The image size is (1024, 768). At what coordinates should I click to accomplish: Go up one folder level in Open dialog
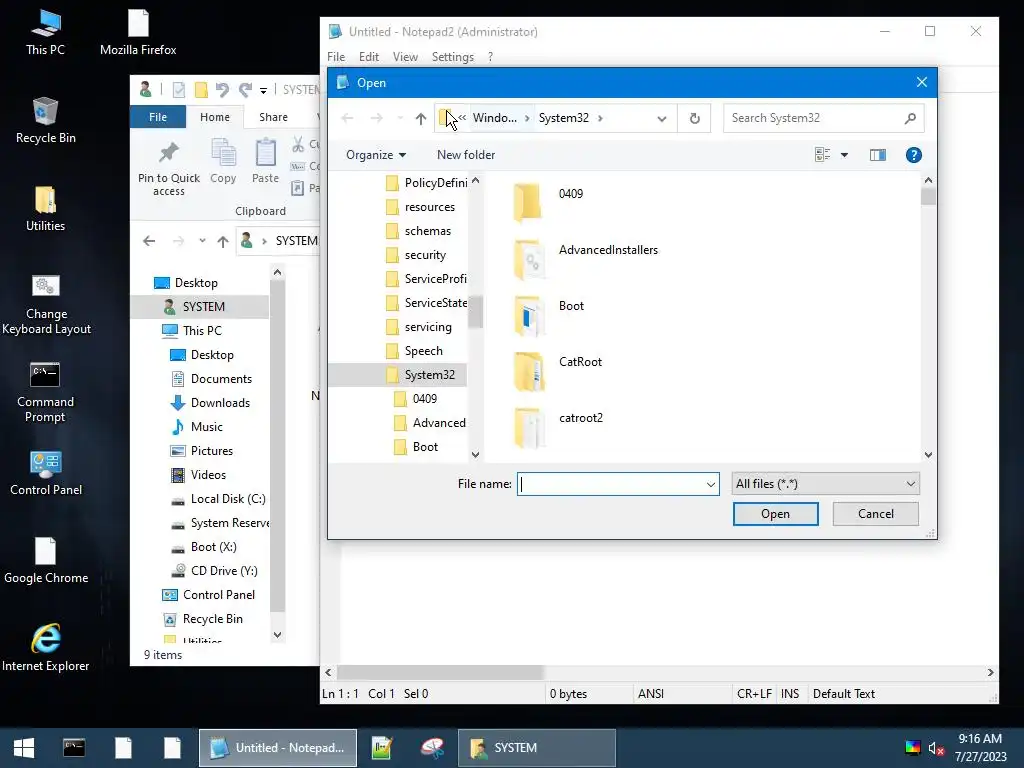pyautogui.click(x=421, y=118)
